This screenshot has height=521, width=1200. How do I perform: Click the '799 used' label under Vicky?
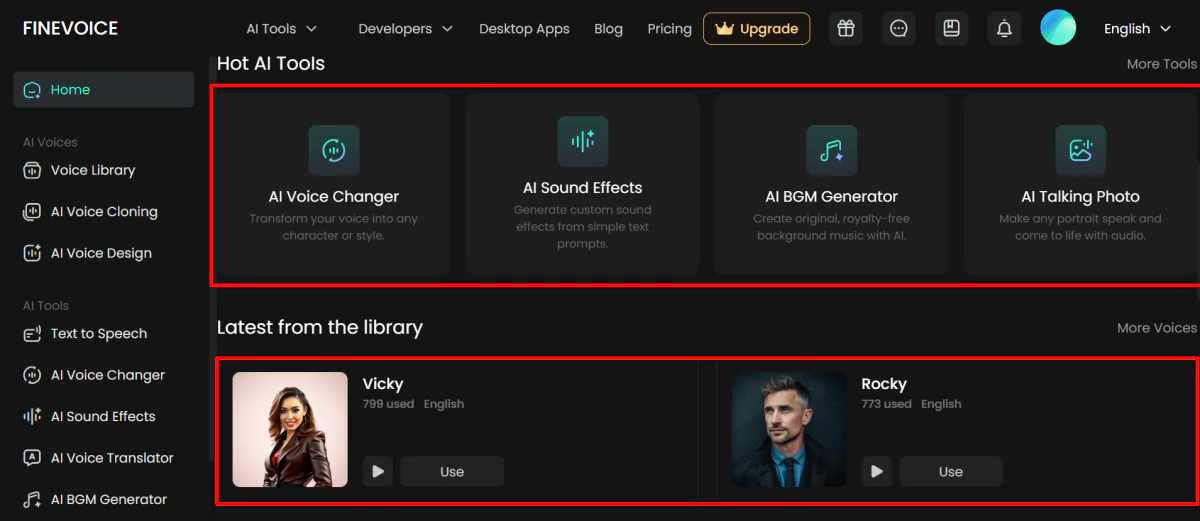388,404
